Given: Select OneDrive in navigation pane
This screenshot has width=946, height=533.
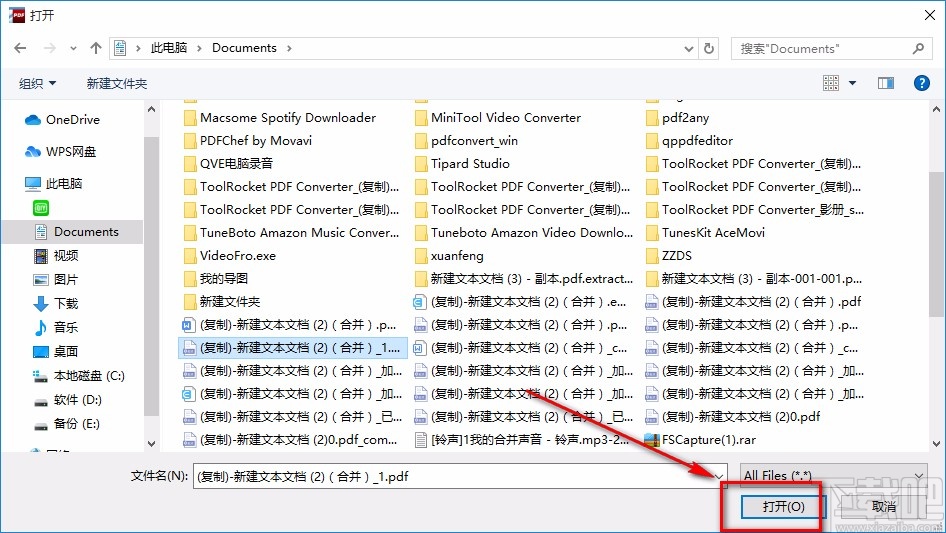Looking at the screenshot, I should click(62, 120).
